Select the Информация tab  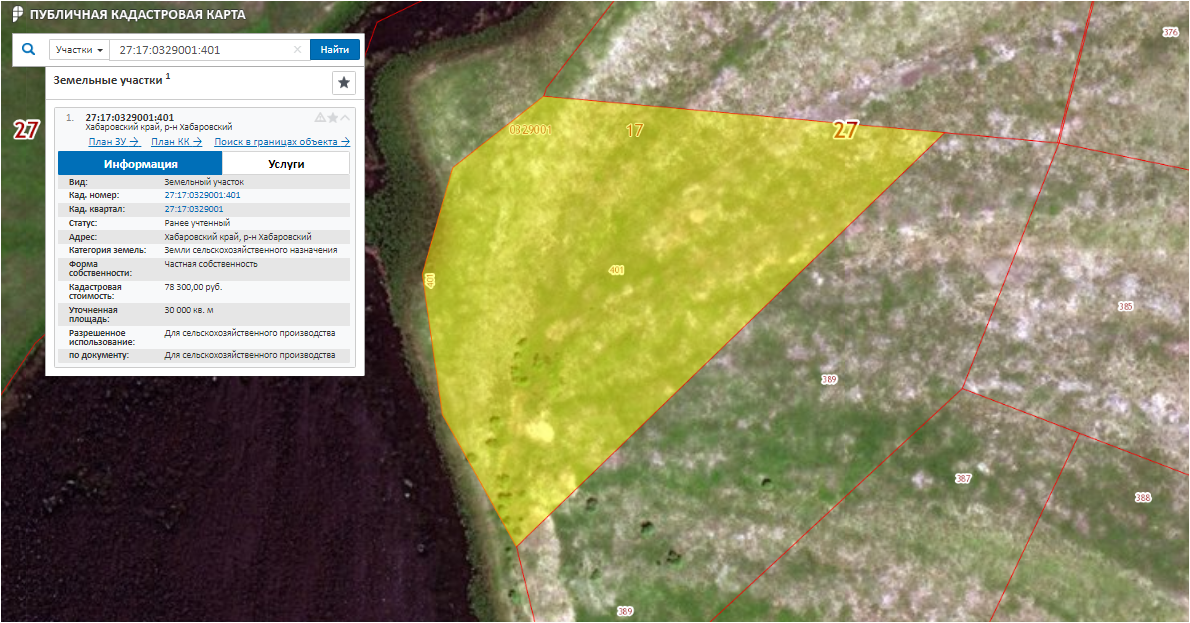click(x=140, y=164)
